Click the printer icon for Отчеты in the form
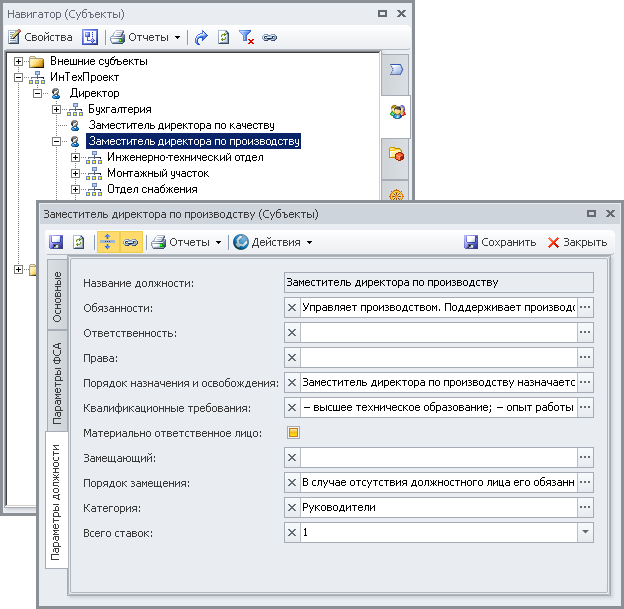This screenshot has height=609, width=624. click(158, 242)
